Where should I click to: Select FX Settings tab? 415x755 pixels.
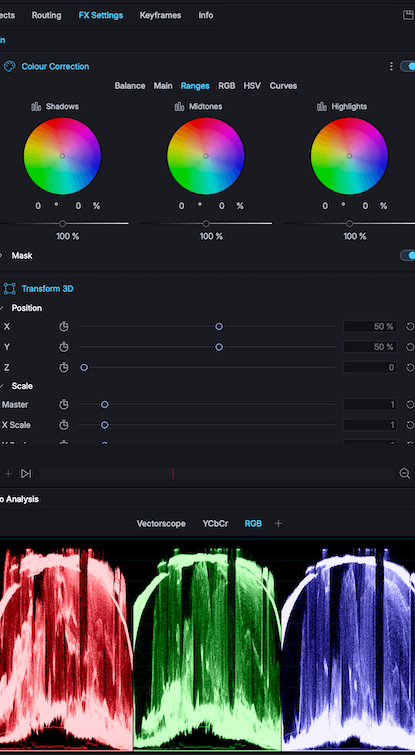pos(101,15)
